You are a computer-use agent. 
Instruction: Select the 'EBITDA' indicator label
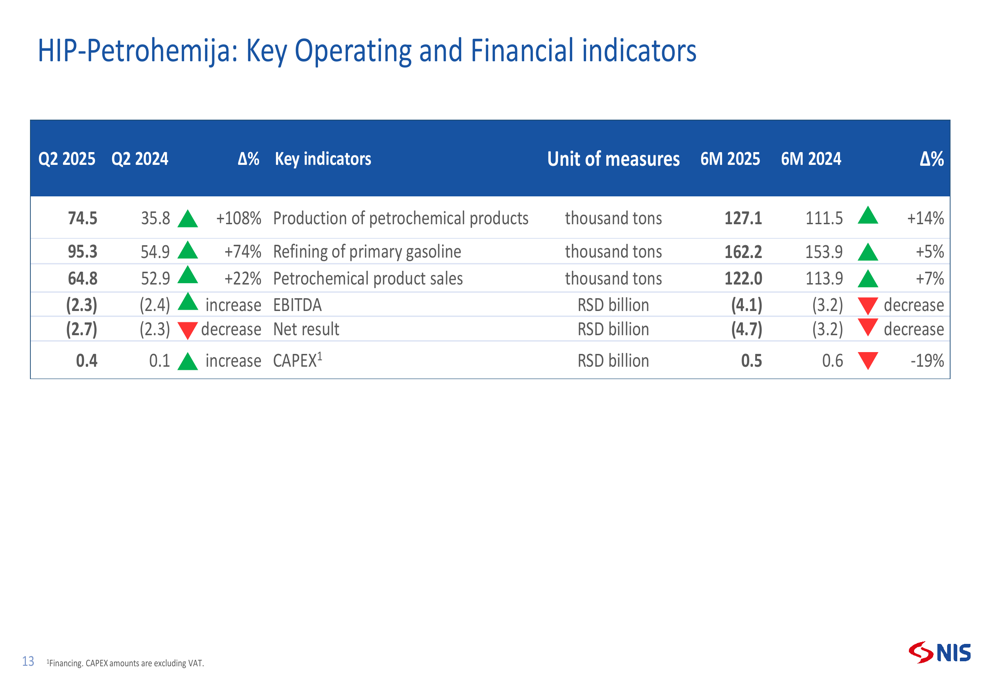[x=297, y=306]
